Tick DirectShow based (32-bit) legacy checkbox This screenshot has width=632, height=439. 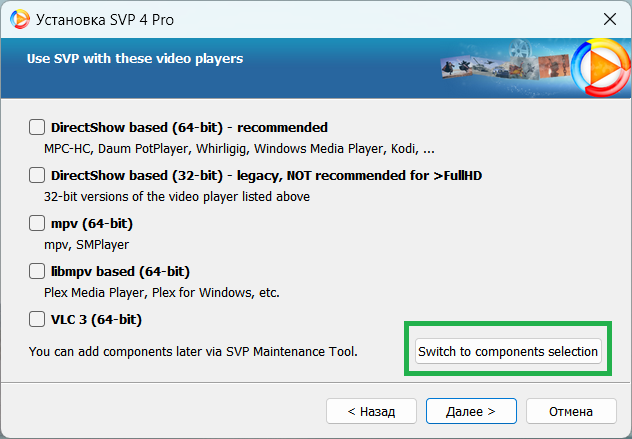[x=37, y=175]
